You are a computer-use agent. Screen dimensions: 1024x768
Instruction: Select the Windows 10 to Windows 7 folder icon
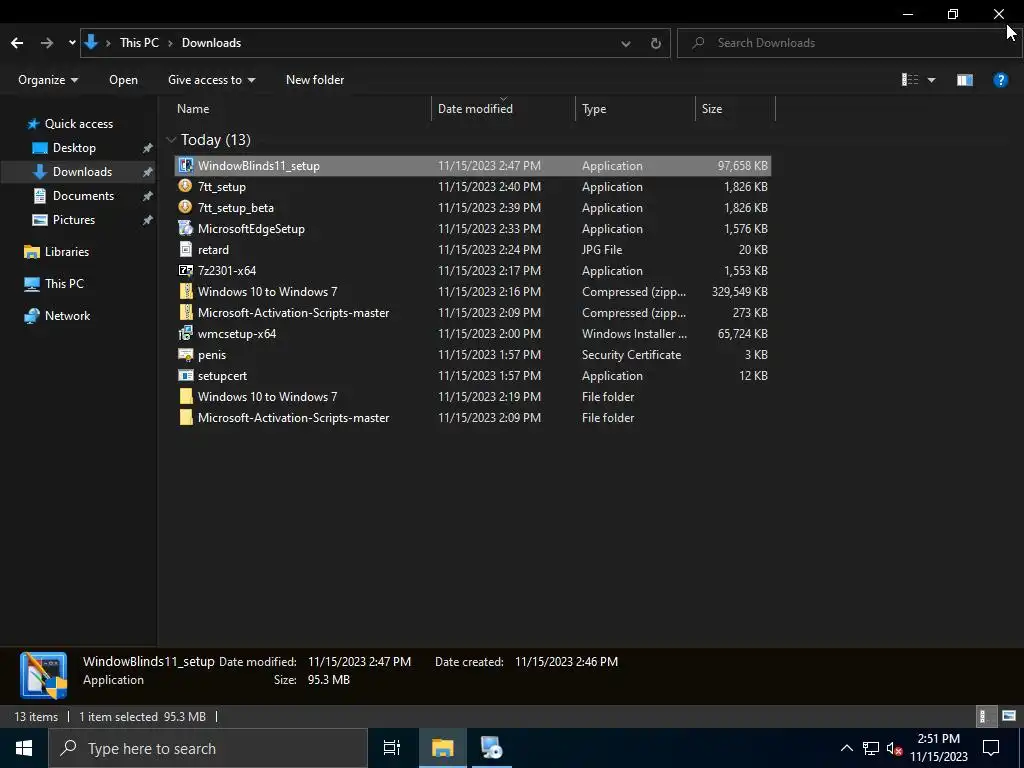coord(186,396)
